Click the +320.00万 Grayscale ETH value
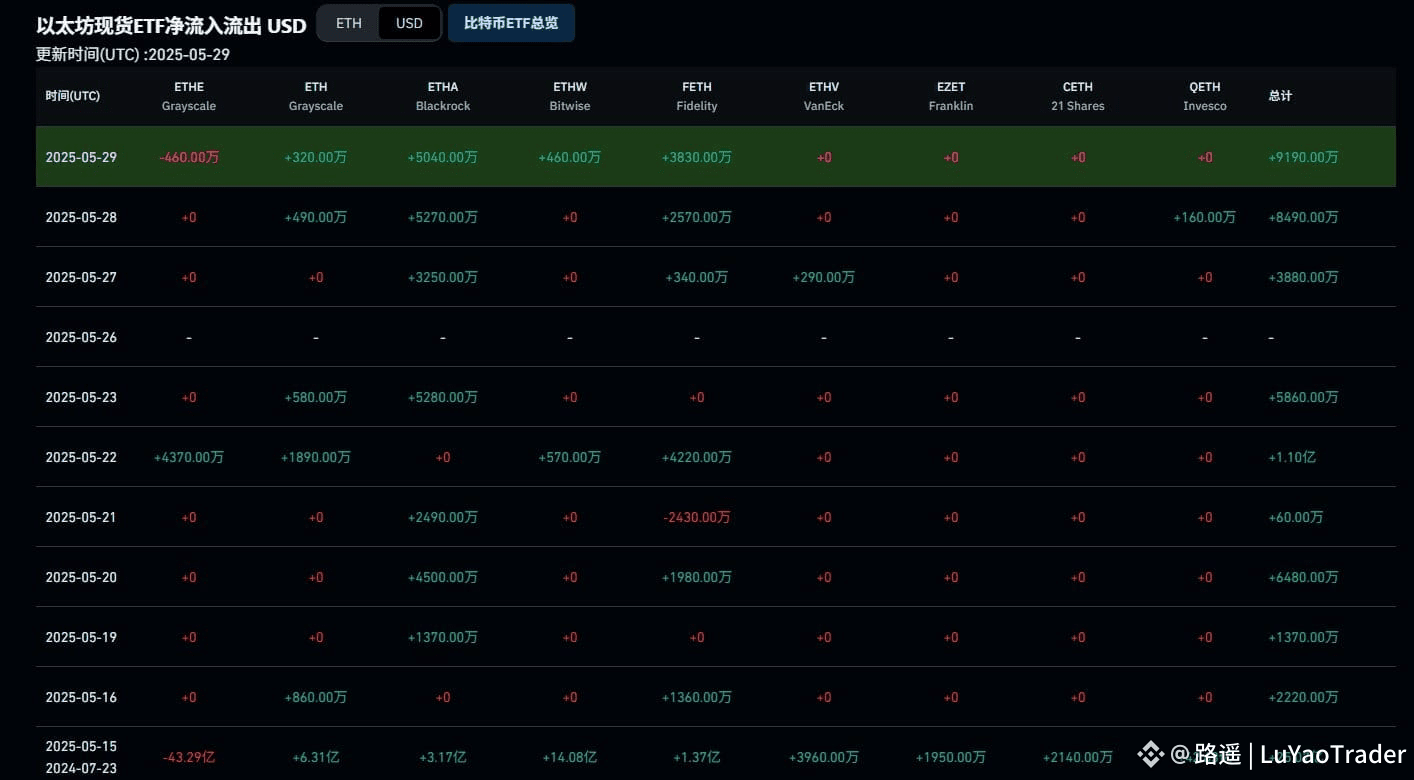Image resolution: width=1414 pixels, height=780 pixels. 316,157
